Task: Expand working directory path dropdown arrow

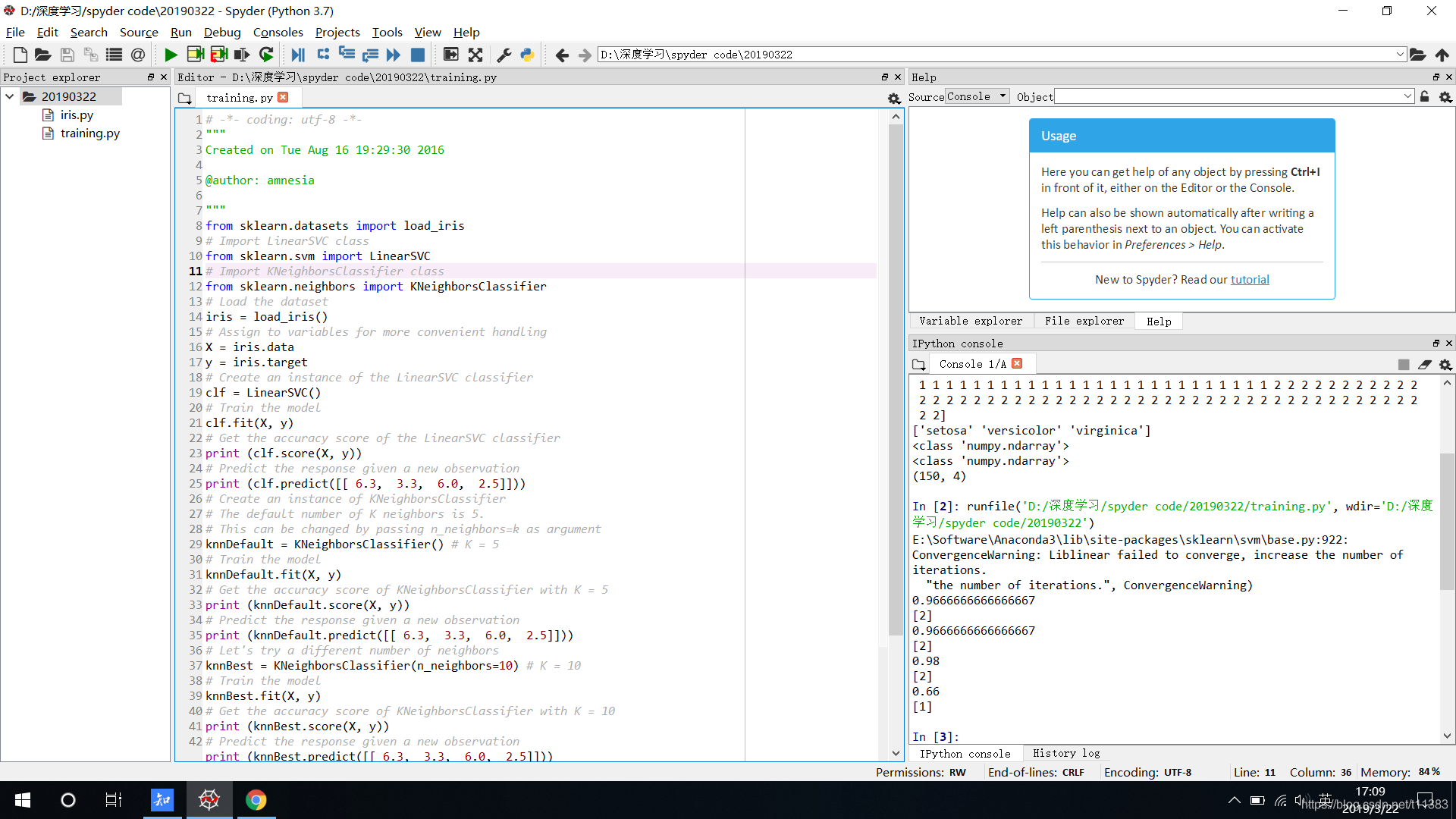Action: [x=1400, y=55]
